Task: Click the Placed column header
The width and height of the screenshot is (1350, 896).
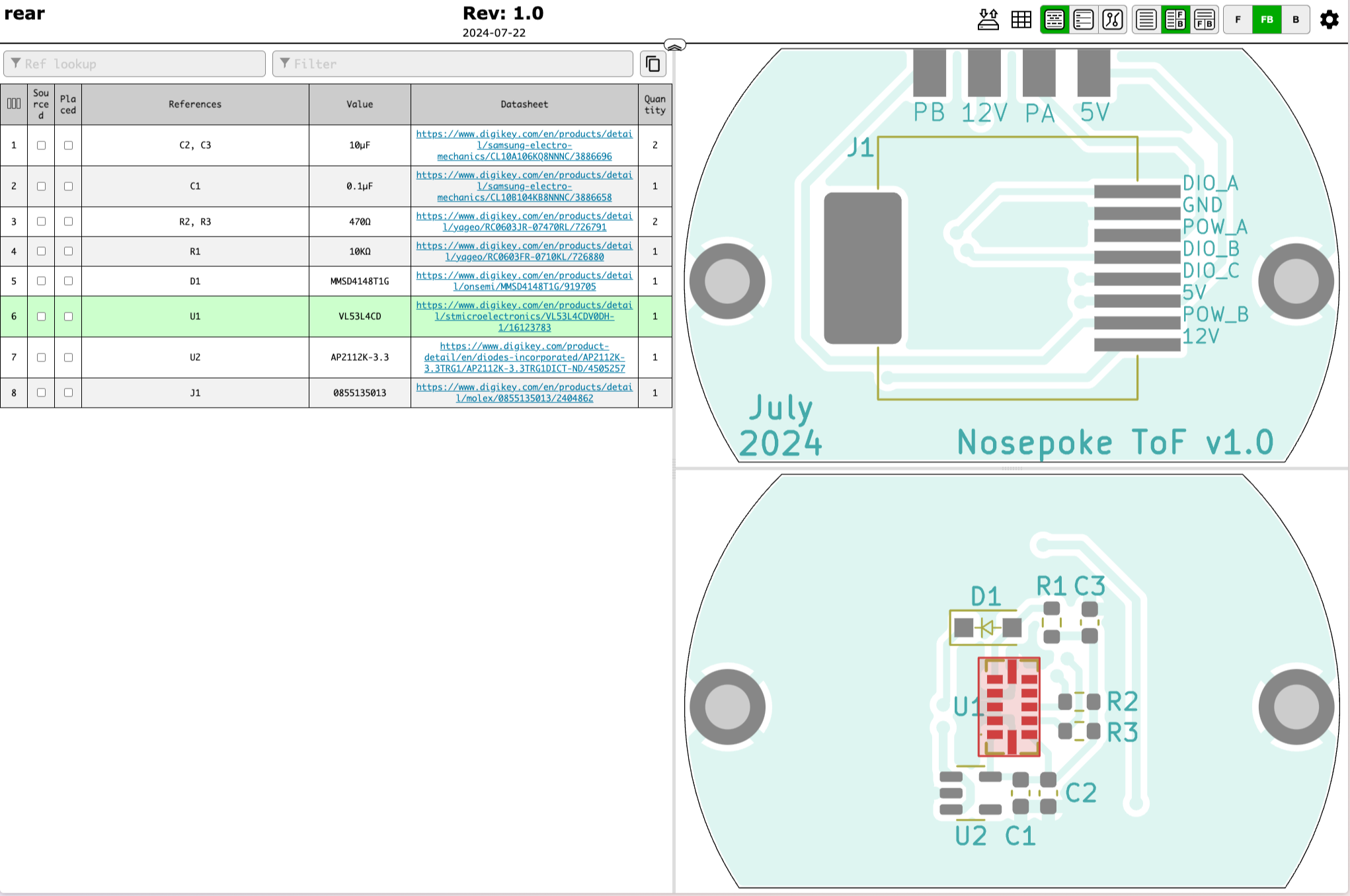Action: [x=68, y=104]
